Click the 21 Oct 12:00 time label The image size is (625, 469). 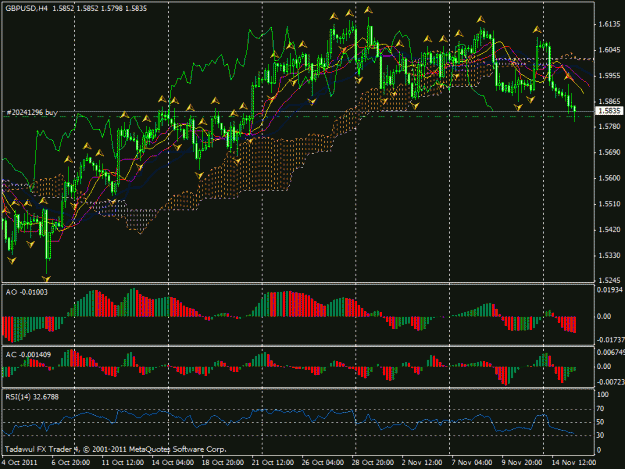[x=273, y=463]
